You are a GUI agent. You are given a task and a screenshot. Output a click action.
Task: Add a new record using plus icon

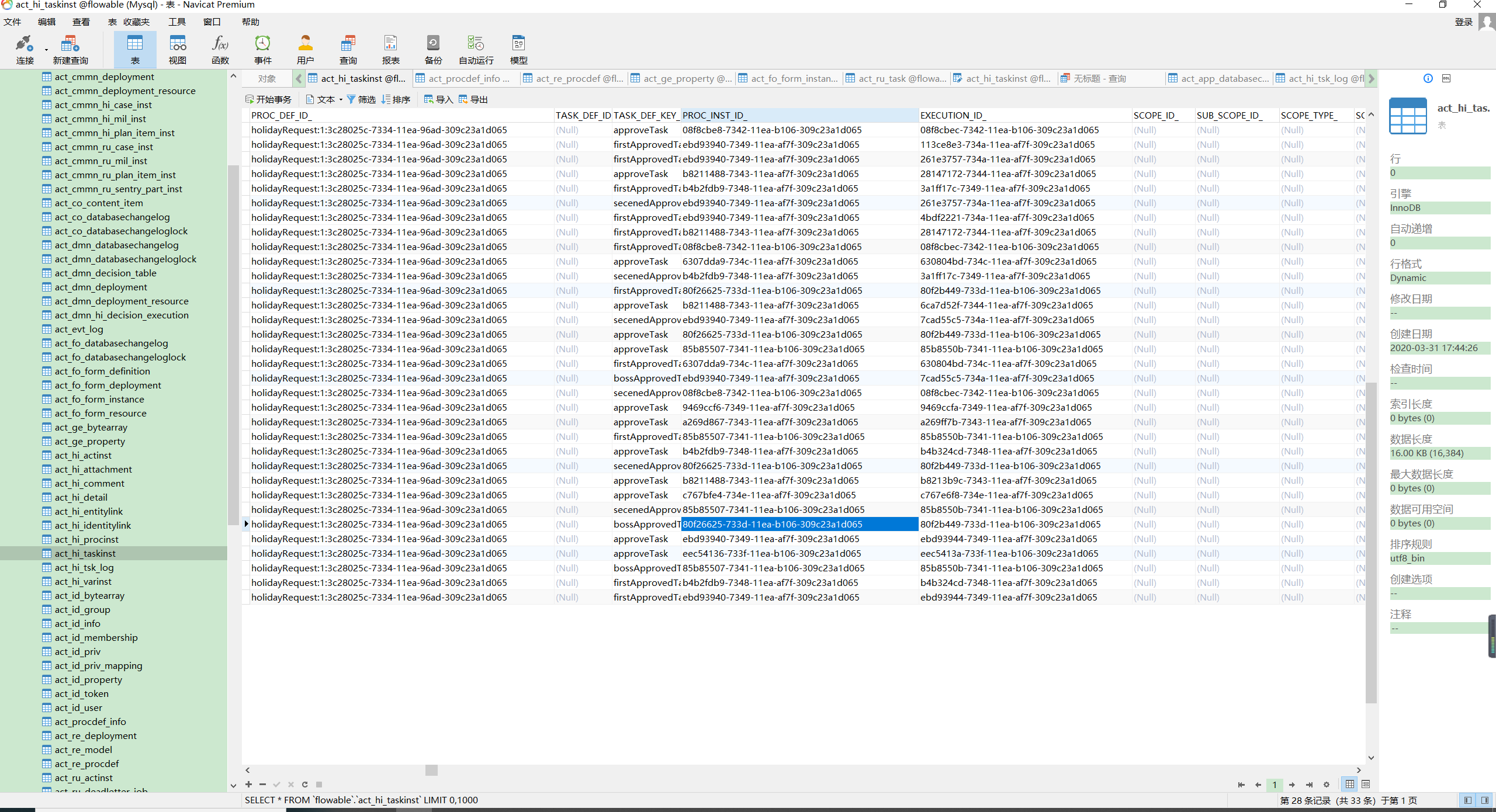[x=248, y=785]
